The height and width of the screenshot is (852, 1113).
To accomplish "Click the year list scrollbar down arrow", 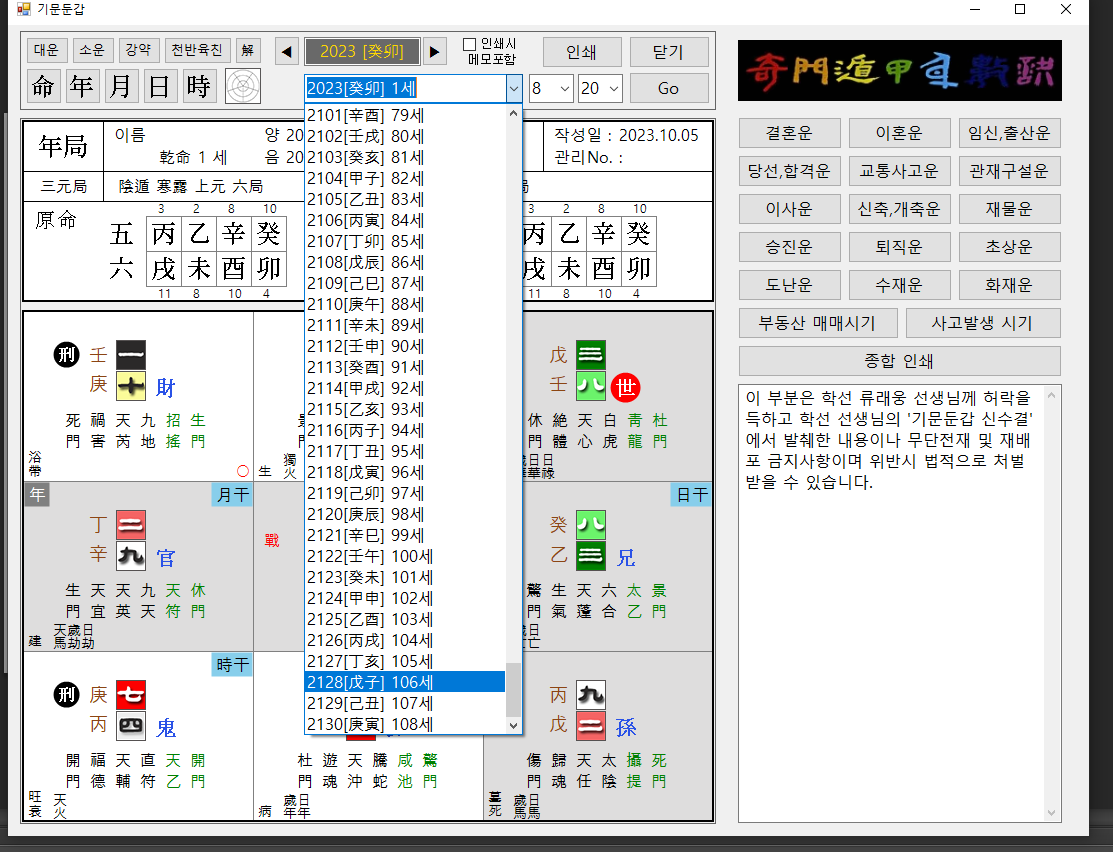I will pyautogui.click(x=513, y=725).
